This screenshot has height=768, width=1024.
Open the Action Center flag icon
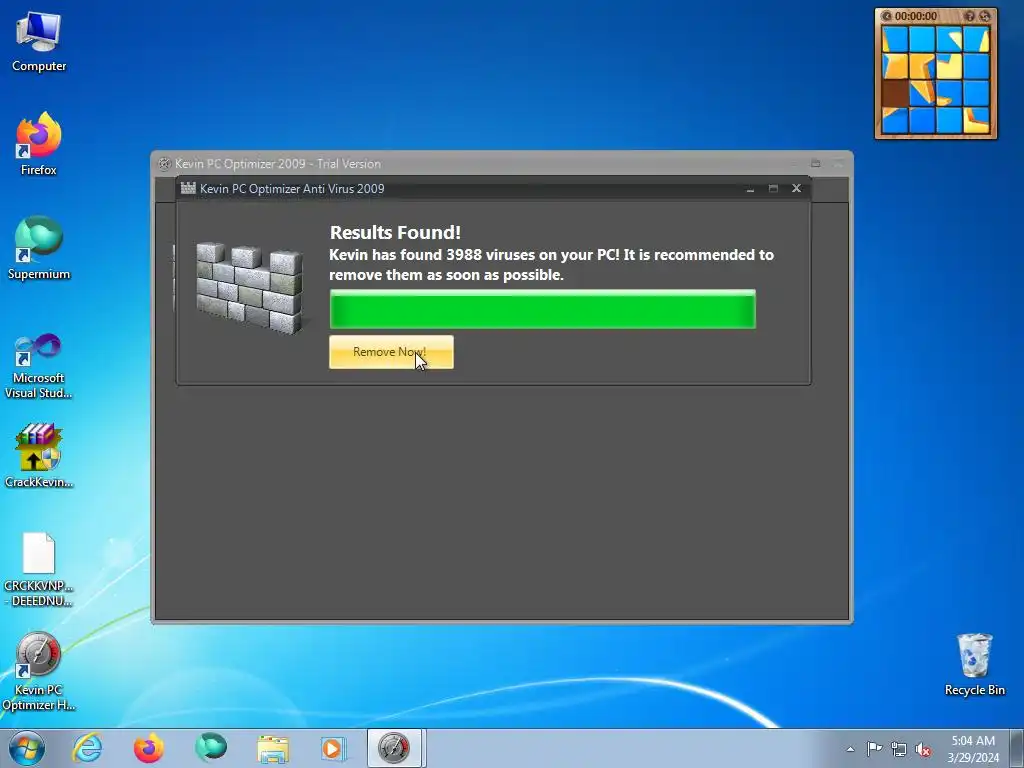[874, 749]
